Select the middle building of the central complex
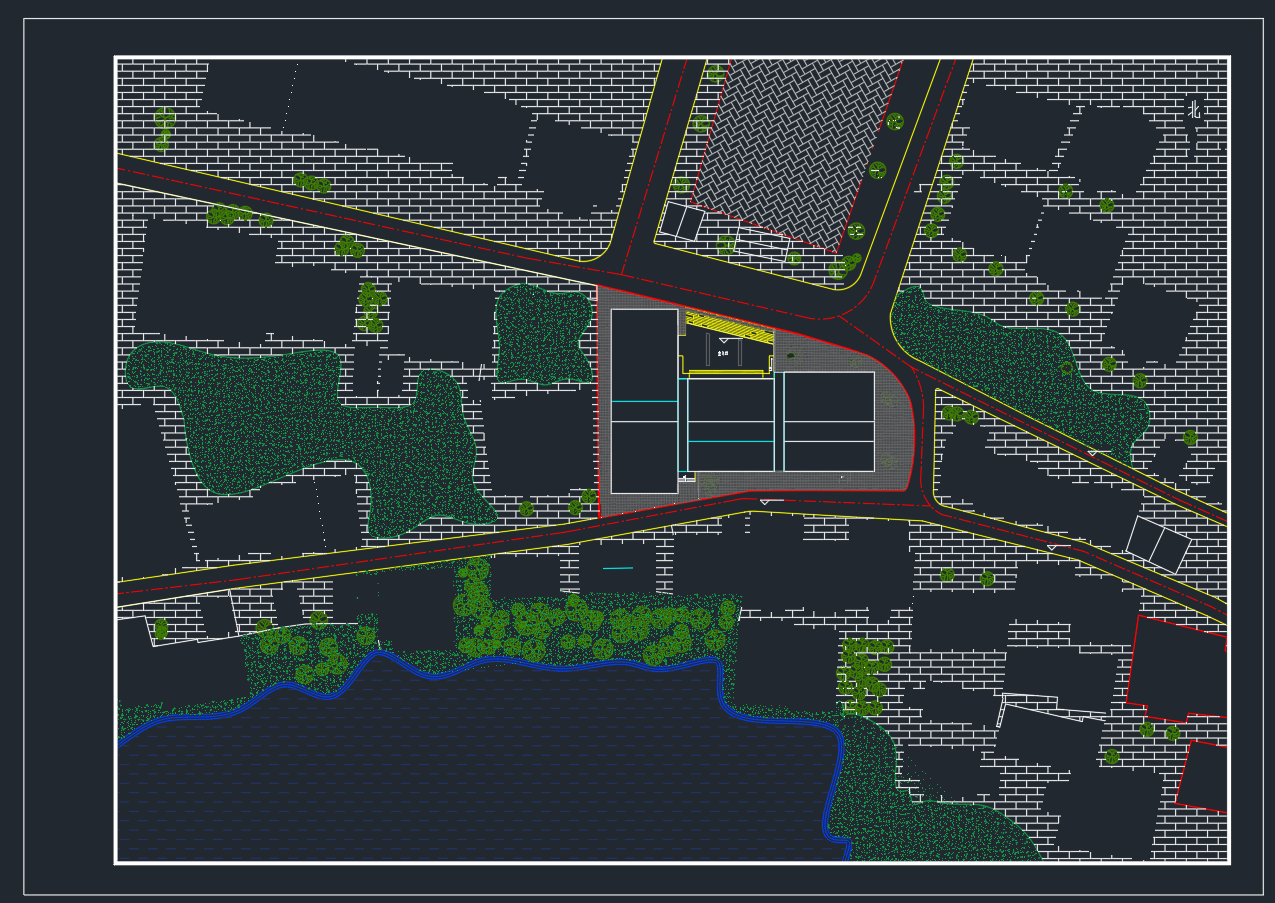Viewport: 1275px width, 903px height. 731,423
